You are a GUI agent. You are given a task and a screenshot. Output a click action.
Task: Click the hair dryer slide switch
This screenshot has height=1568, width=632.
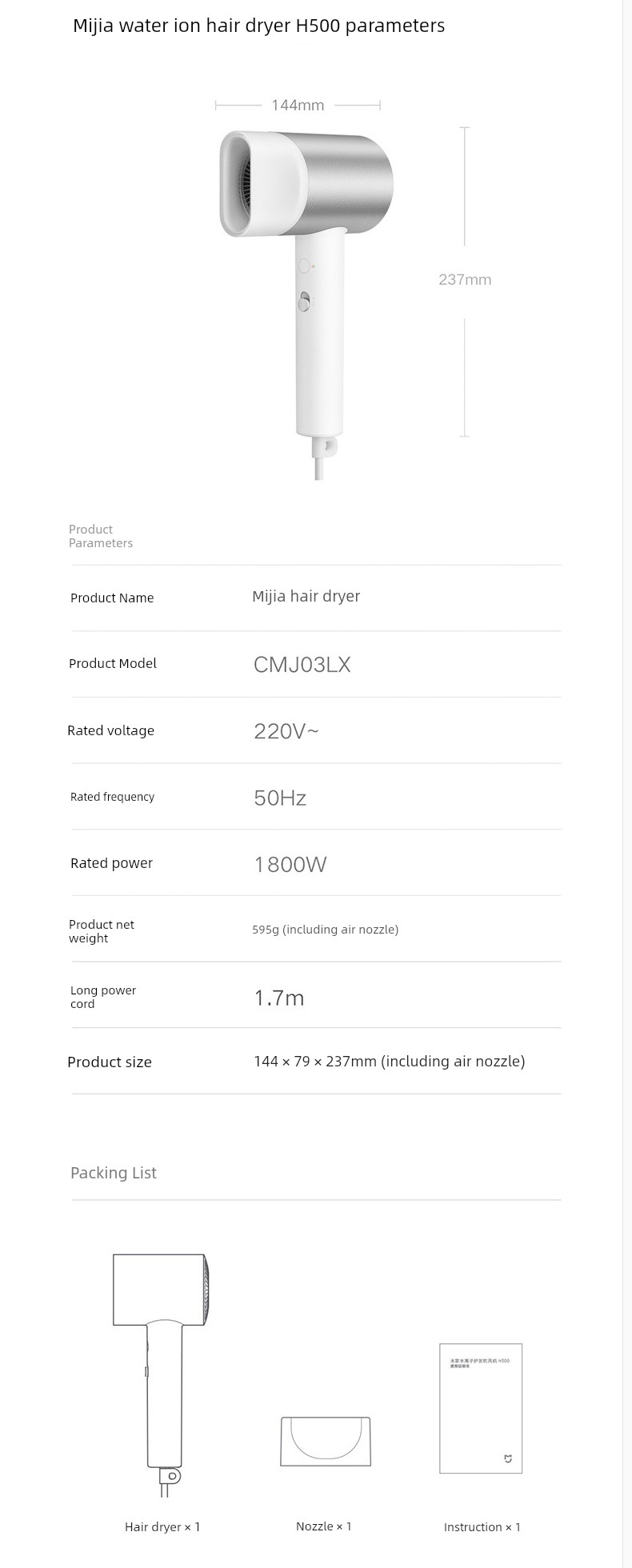(x=304, y=302)
